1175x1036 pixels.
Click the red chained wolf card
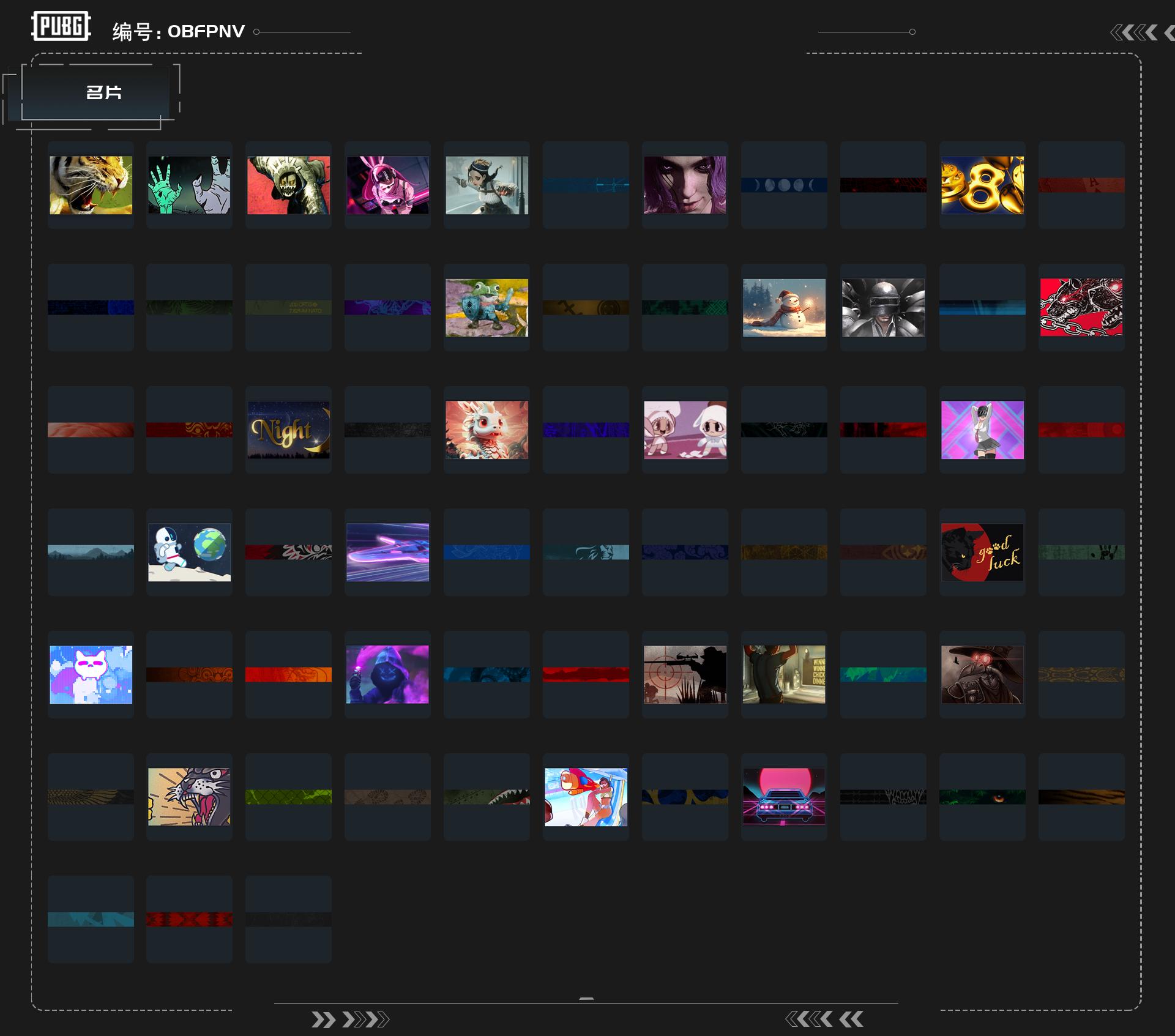pos(1081,307)
